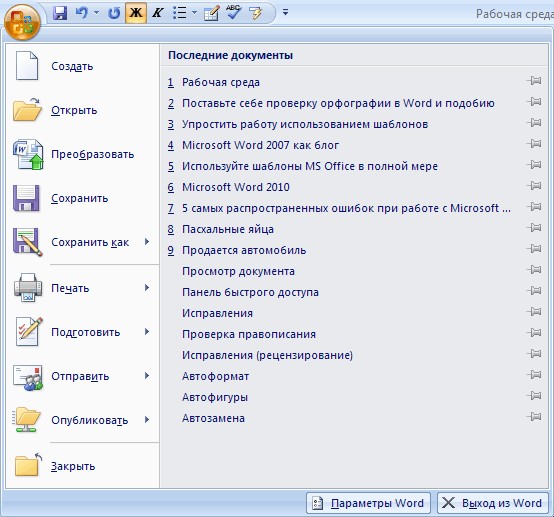Viewport: 554px width, 517px height.
Task: Expand the Сохранить как submenu arrow
Action: coord(147,242)
